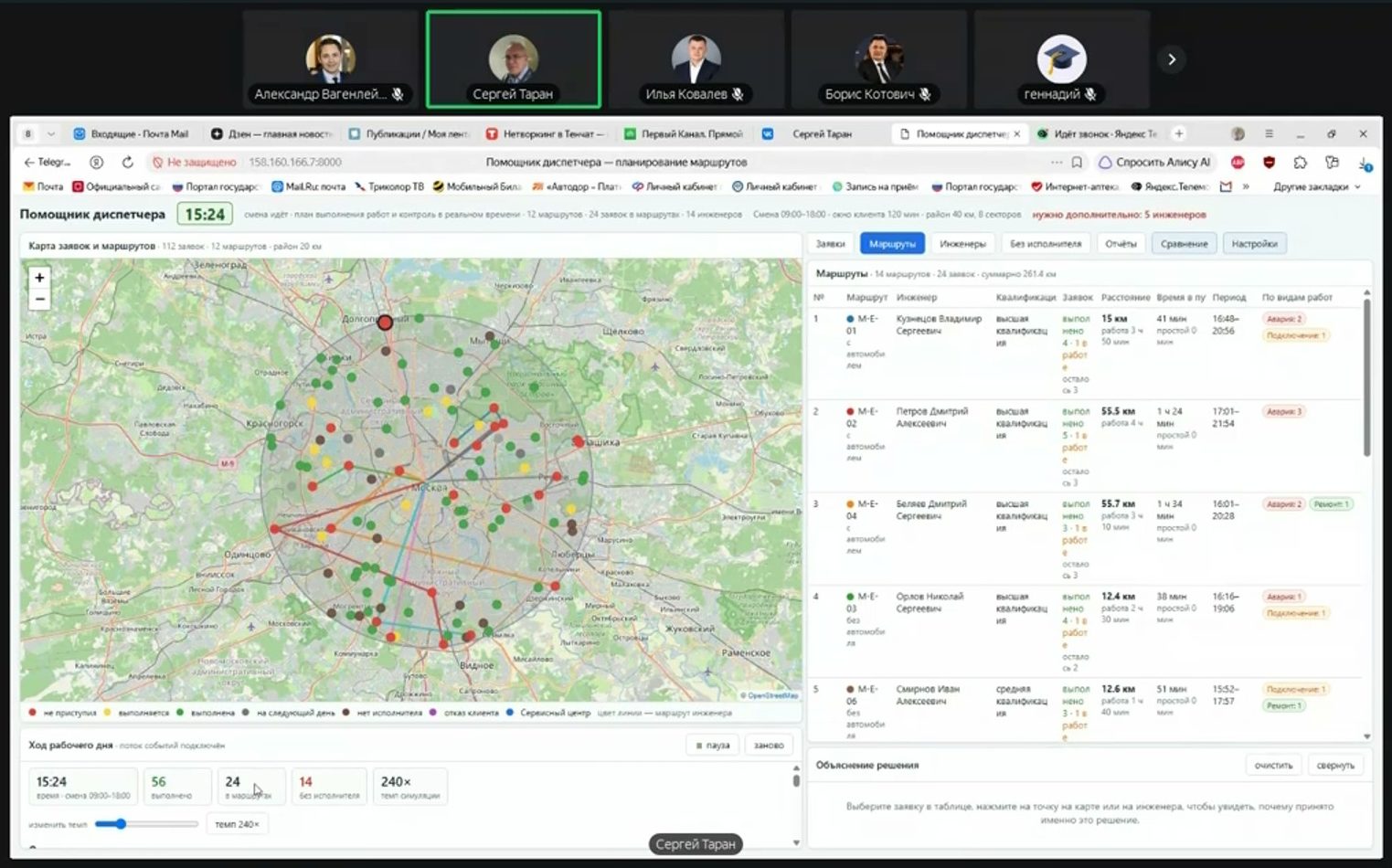Select the Кузнецов Владимир Сергеевич route row
The width and height of the screenshot is (1392, 868).
pos(1087,354)
